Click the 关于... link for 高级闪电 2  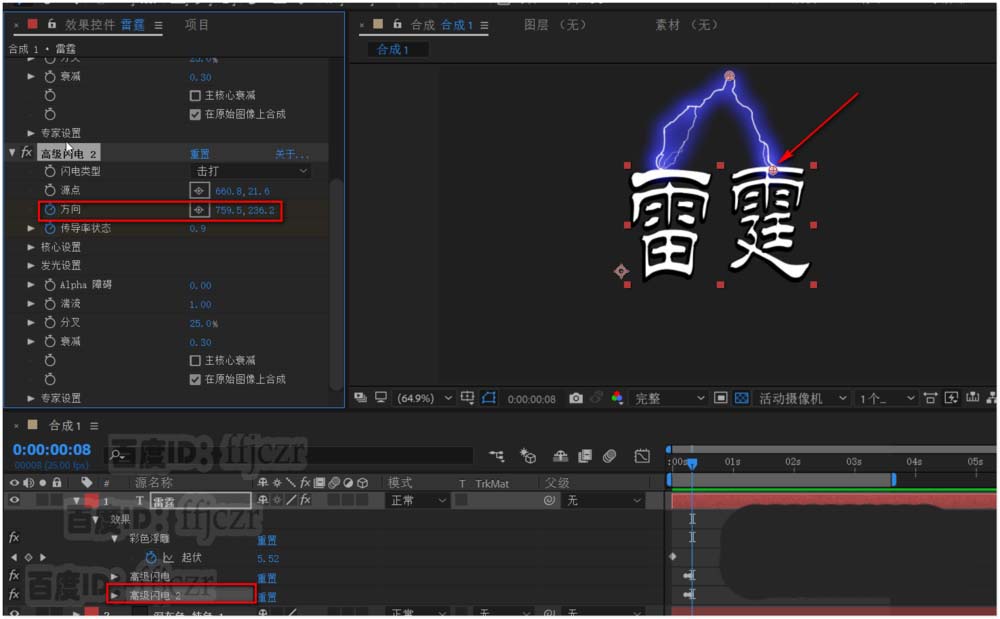[291, 154]
